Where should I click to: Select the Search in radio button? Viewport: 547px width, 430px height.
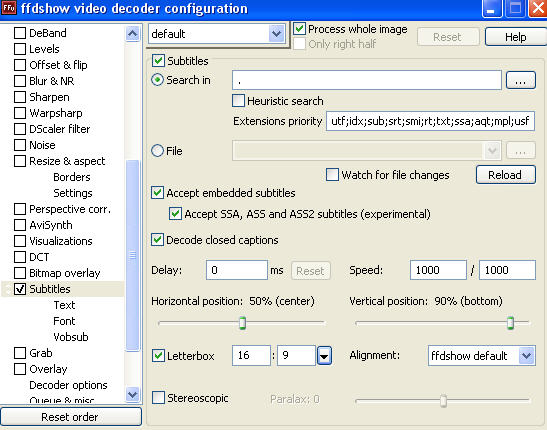[x=157, y=80]
